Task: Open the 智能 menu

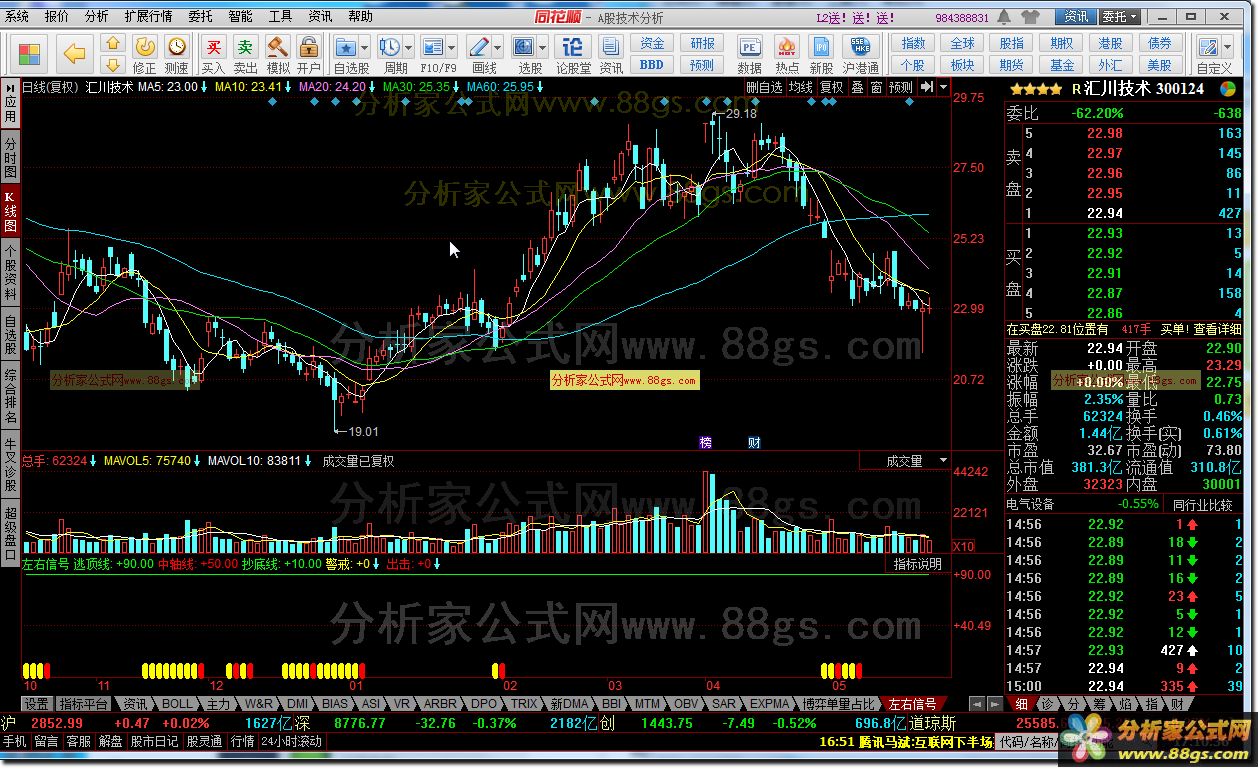Action: (240, 17)
